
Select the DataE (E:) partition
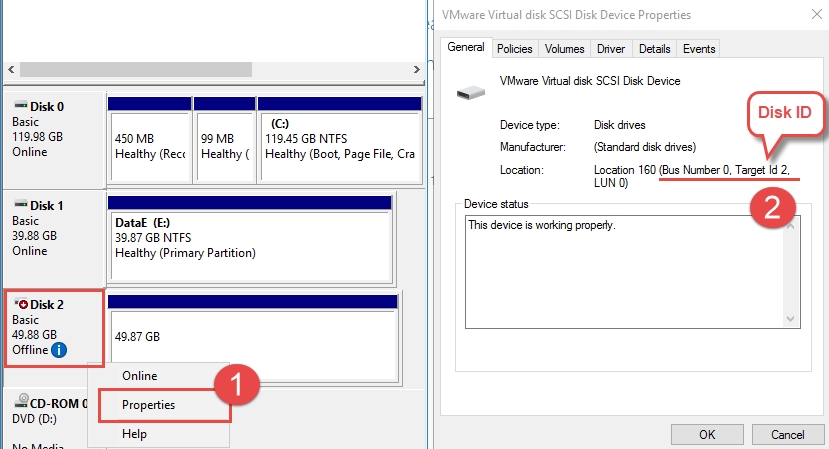[248, 238]
